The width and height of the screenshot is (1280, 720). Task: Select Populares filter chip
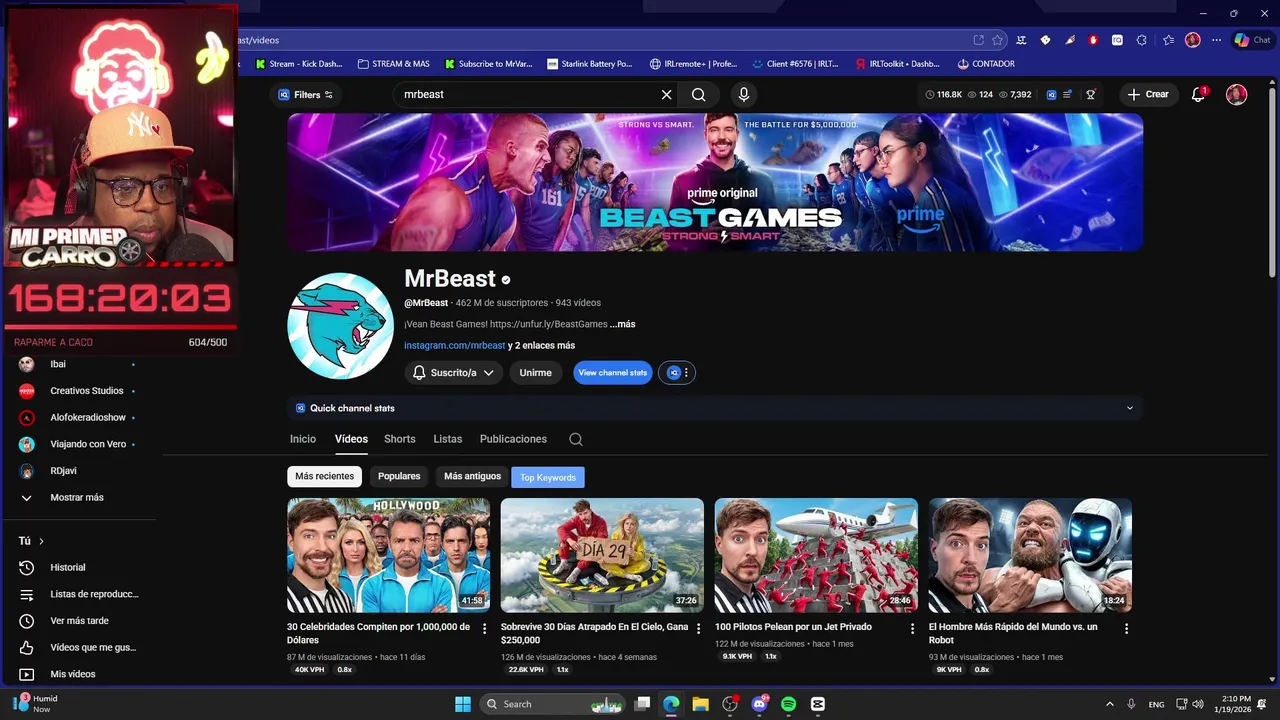click(399, 476)
